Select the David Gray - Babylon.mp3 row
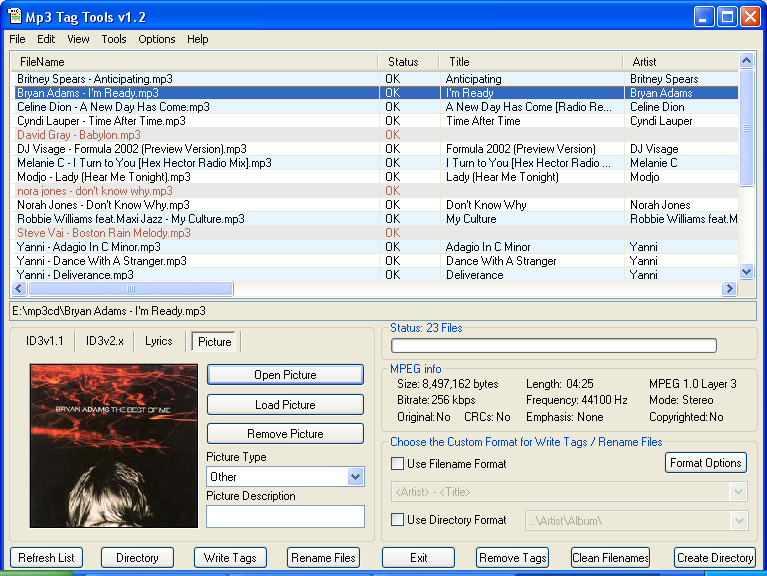The image size is (767, 576). 375,135
